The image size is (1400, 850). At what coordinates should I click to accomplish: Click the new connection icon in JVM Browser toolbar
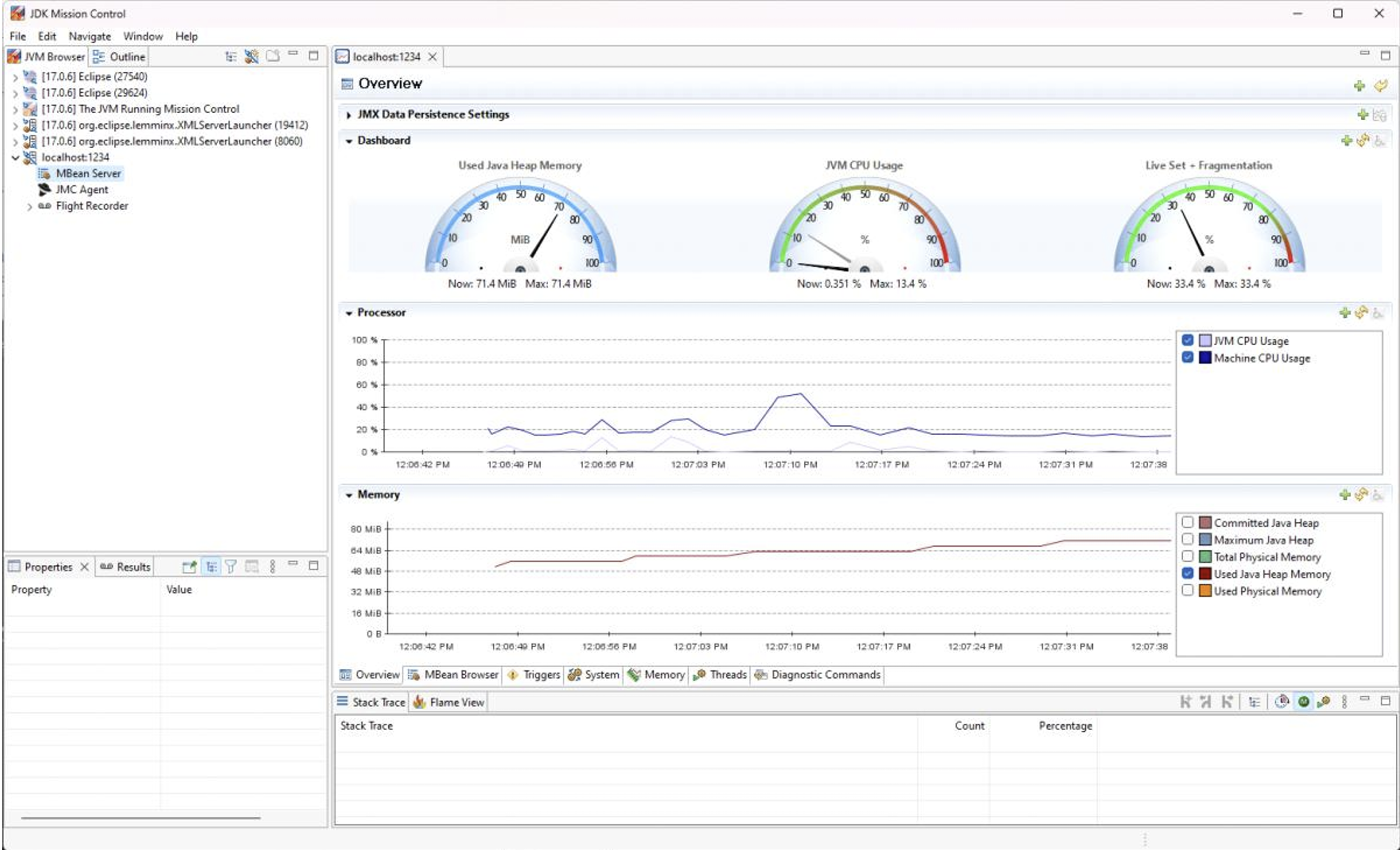pos(251,56)
